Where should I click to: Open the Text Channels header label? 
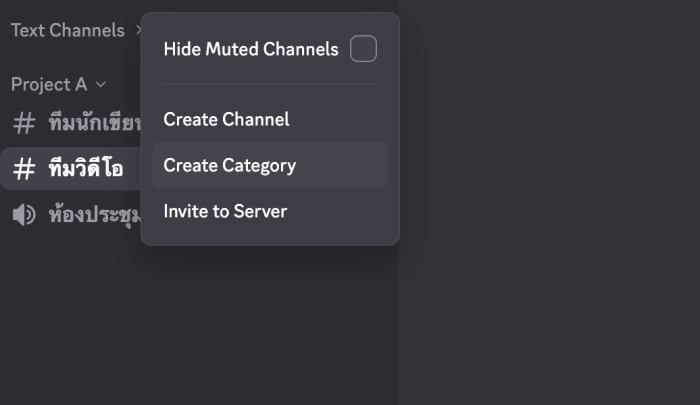click(67, 31)
